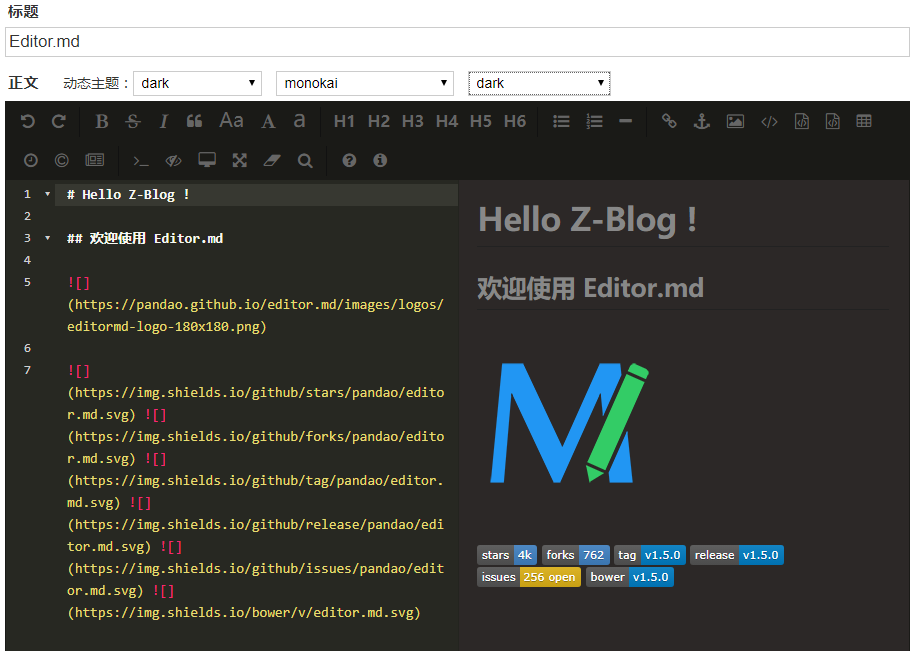Screen dimensions: 923x651
Task: Insert current date and time
Action: tap(31, 160)
